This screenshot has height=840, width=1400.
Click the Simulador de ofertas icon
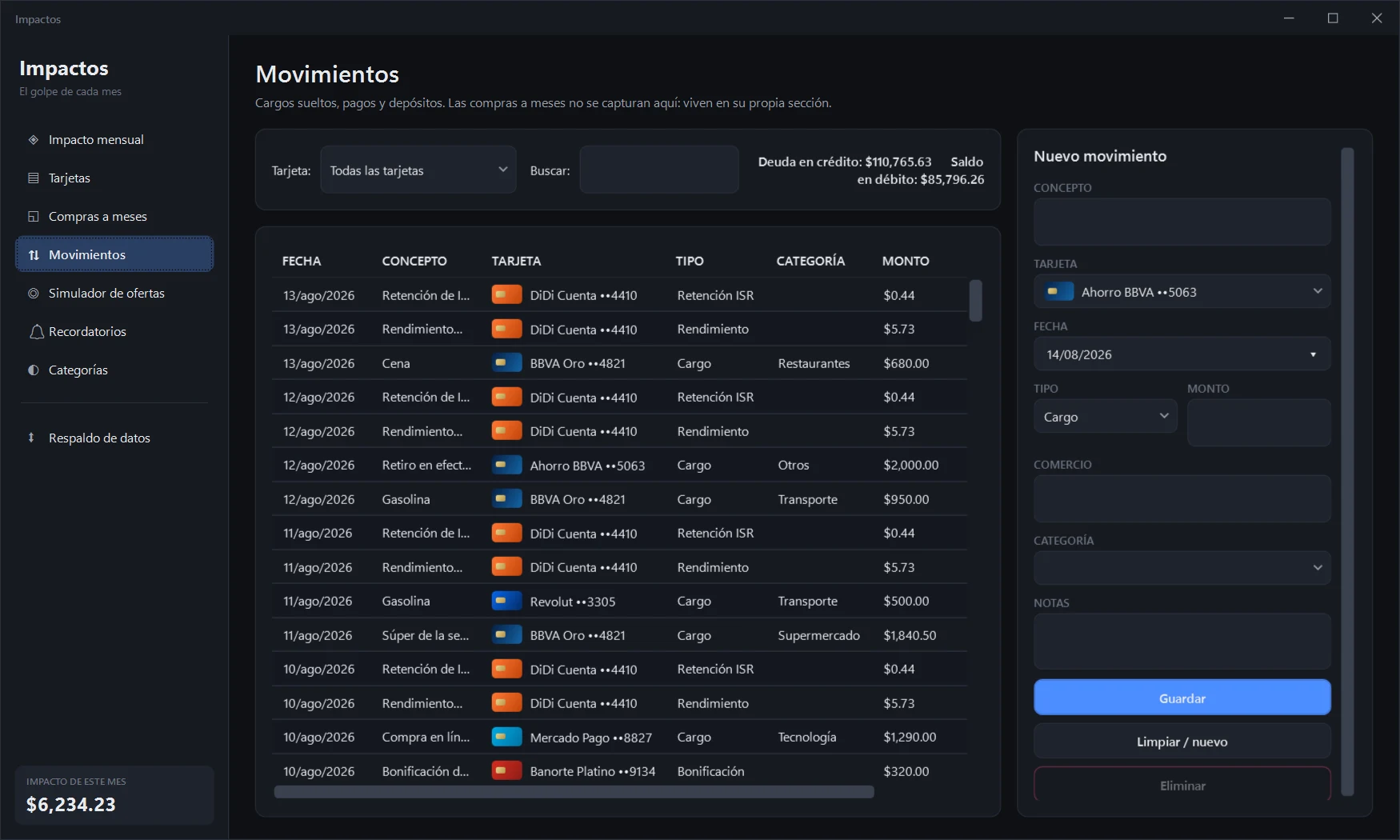pyautogui.click(x=34, y=294)
